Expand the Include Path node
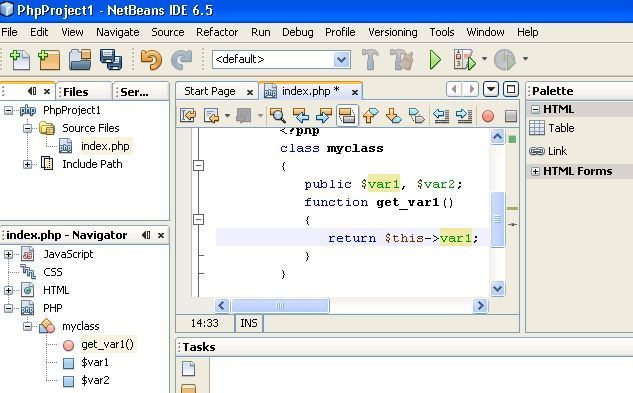Viewport: 633px width, 393px height. pyautogui.click(x=27, y=164)
